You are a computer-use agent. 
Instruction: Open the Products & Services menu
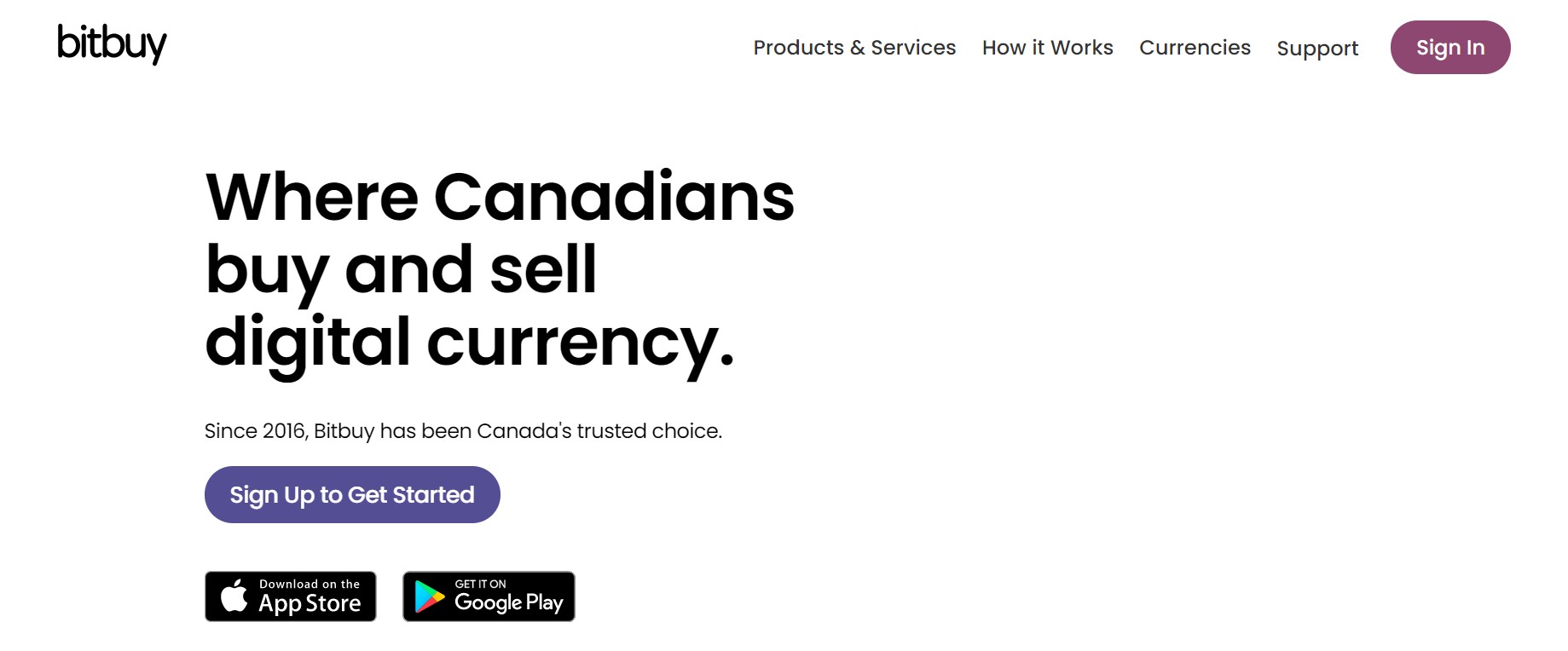click(x=854, y=48)
